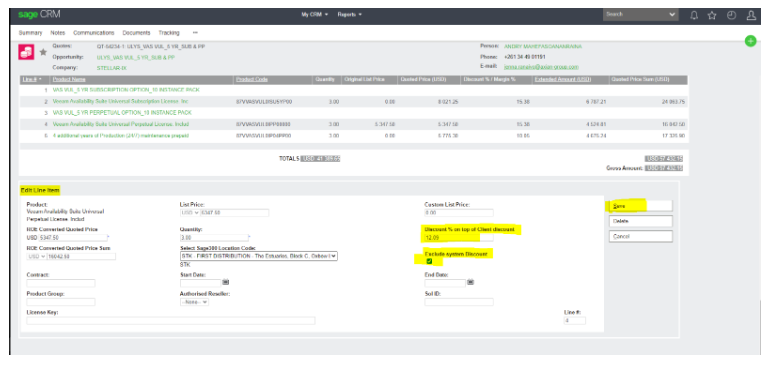Viewport: 773px width, 372px height.
Task: Open the ULYS_VAS VUL opportunity link
Action: pos(136,57)
